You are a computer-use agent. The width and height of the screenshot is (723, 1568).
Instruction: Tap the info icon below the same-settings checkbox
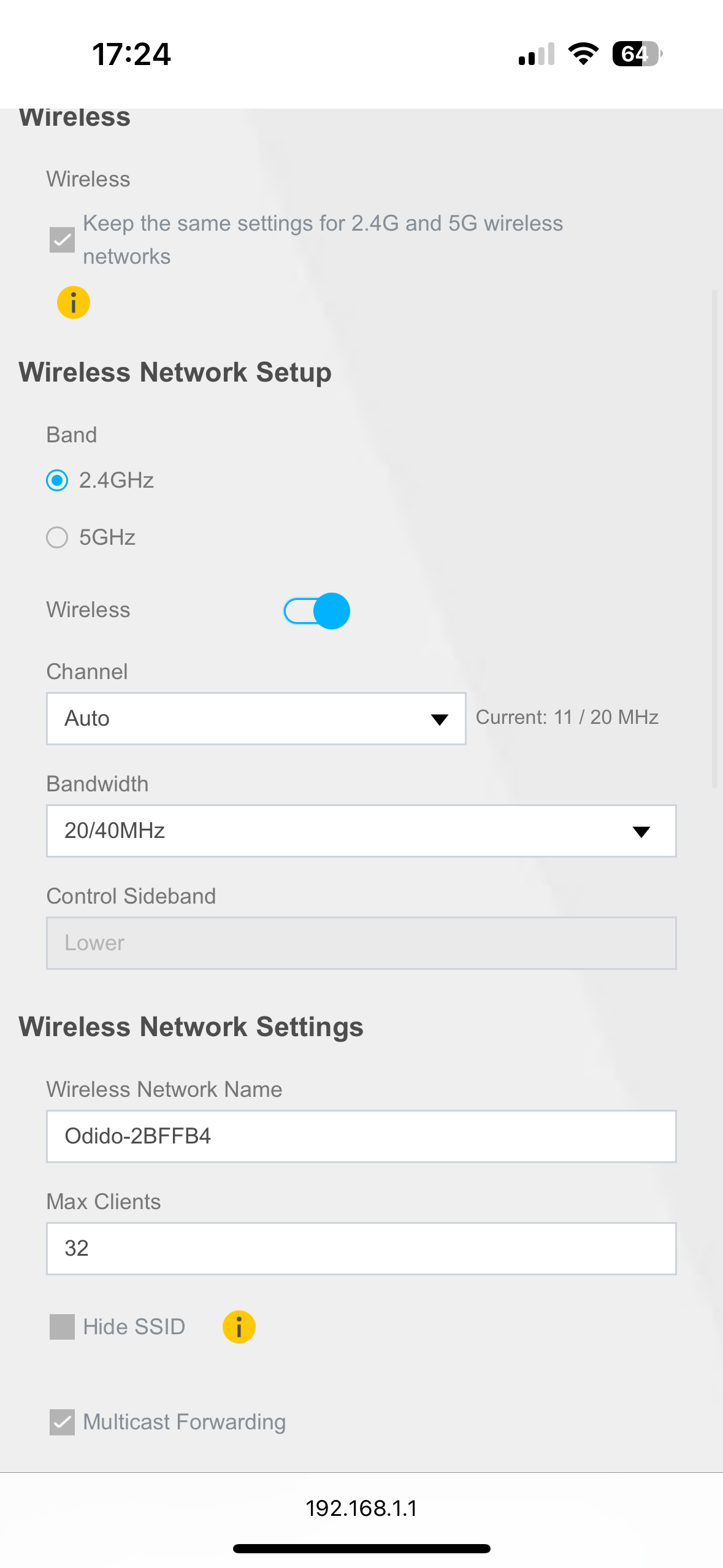tap(74, 302)
